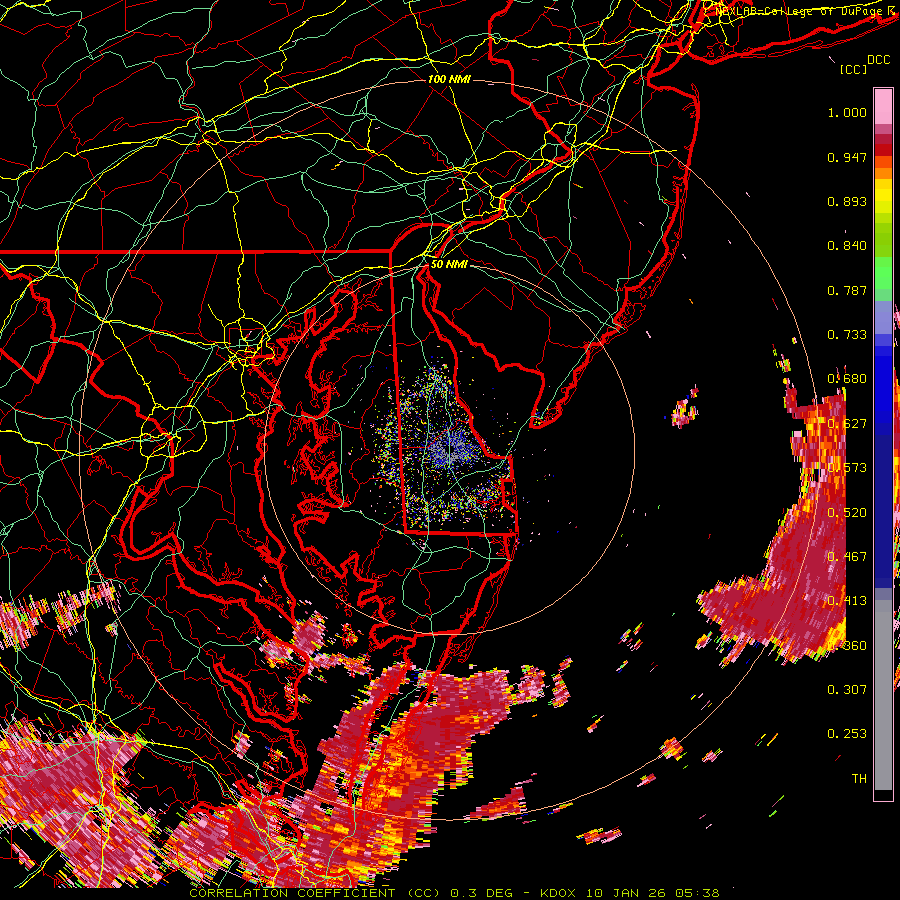Click the 50 NMI range ring label
This screenshot has width=900, height=900.
[449, 264]
